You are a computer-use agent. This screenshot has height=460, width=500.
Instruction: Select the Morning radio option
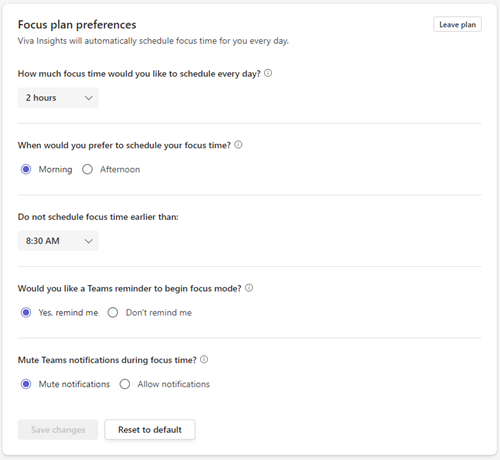(26, 169)
